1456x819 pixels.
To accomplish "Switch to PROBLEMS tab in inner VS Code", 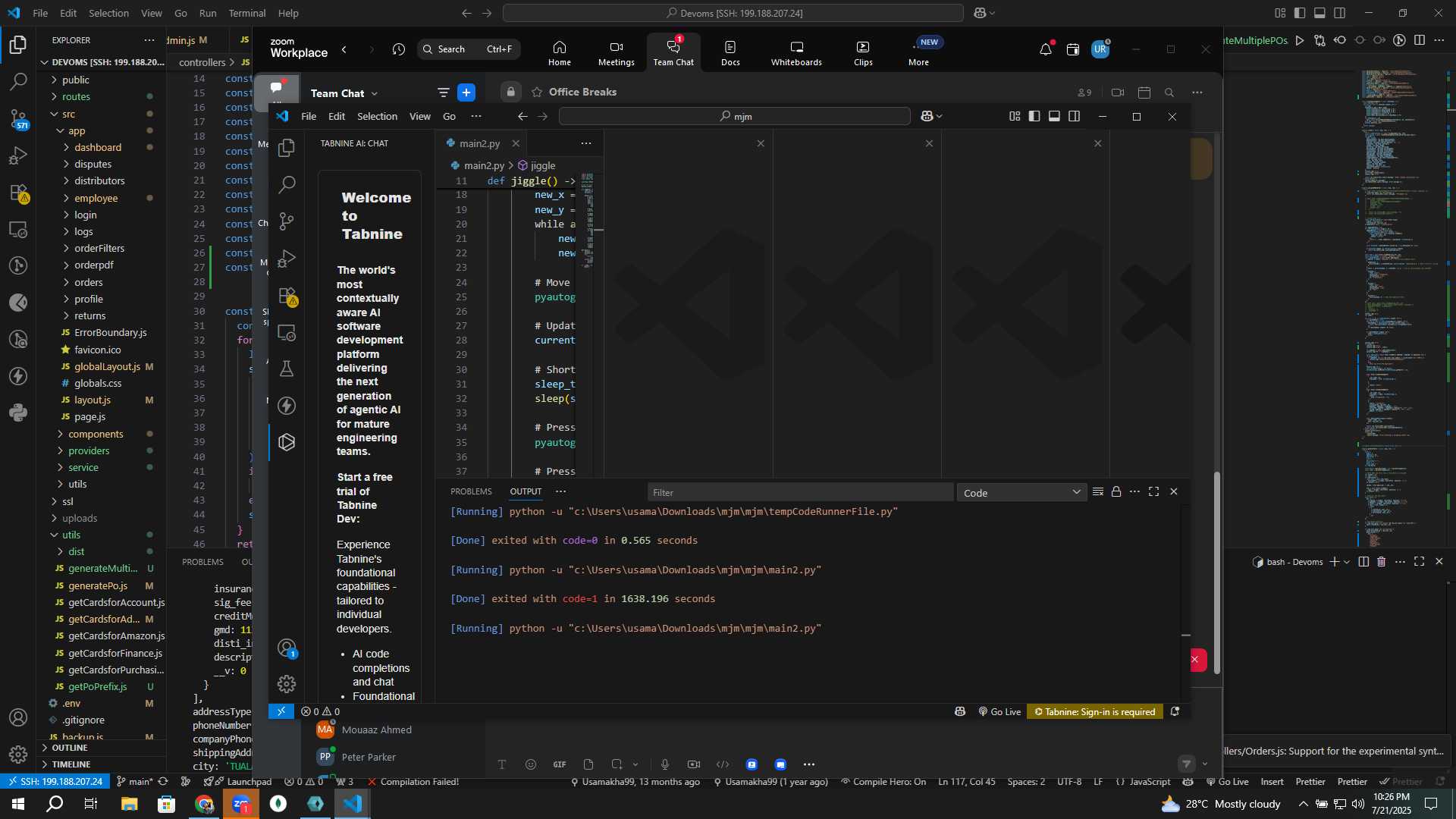I will pos(471,492).
